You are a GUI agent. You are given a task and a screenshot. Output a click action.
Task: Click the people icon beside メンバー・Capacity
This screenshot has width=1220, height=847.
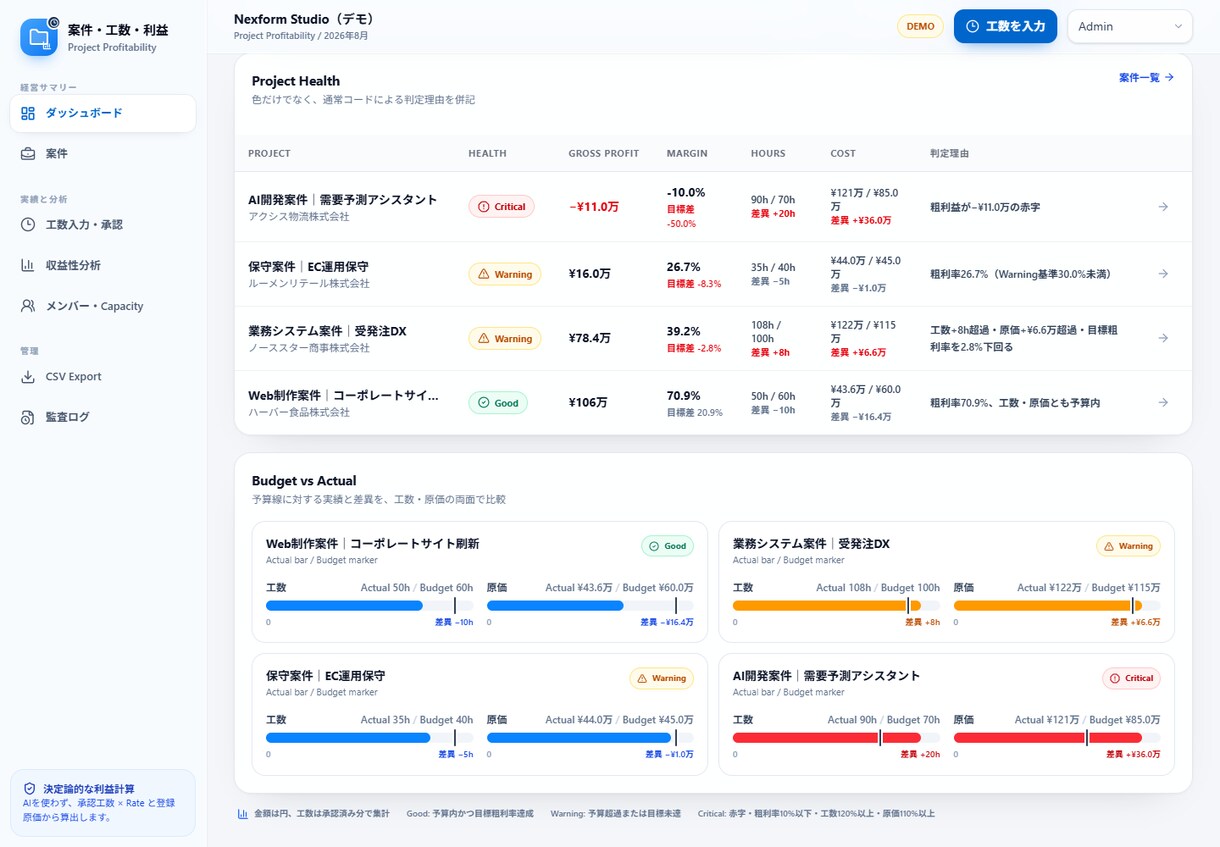(x=28, y=306)
